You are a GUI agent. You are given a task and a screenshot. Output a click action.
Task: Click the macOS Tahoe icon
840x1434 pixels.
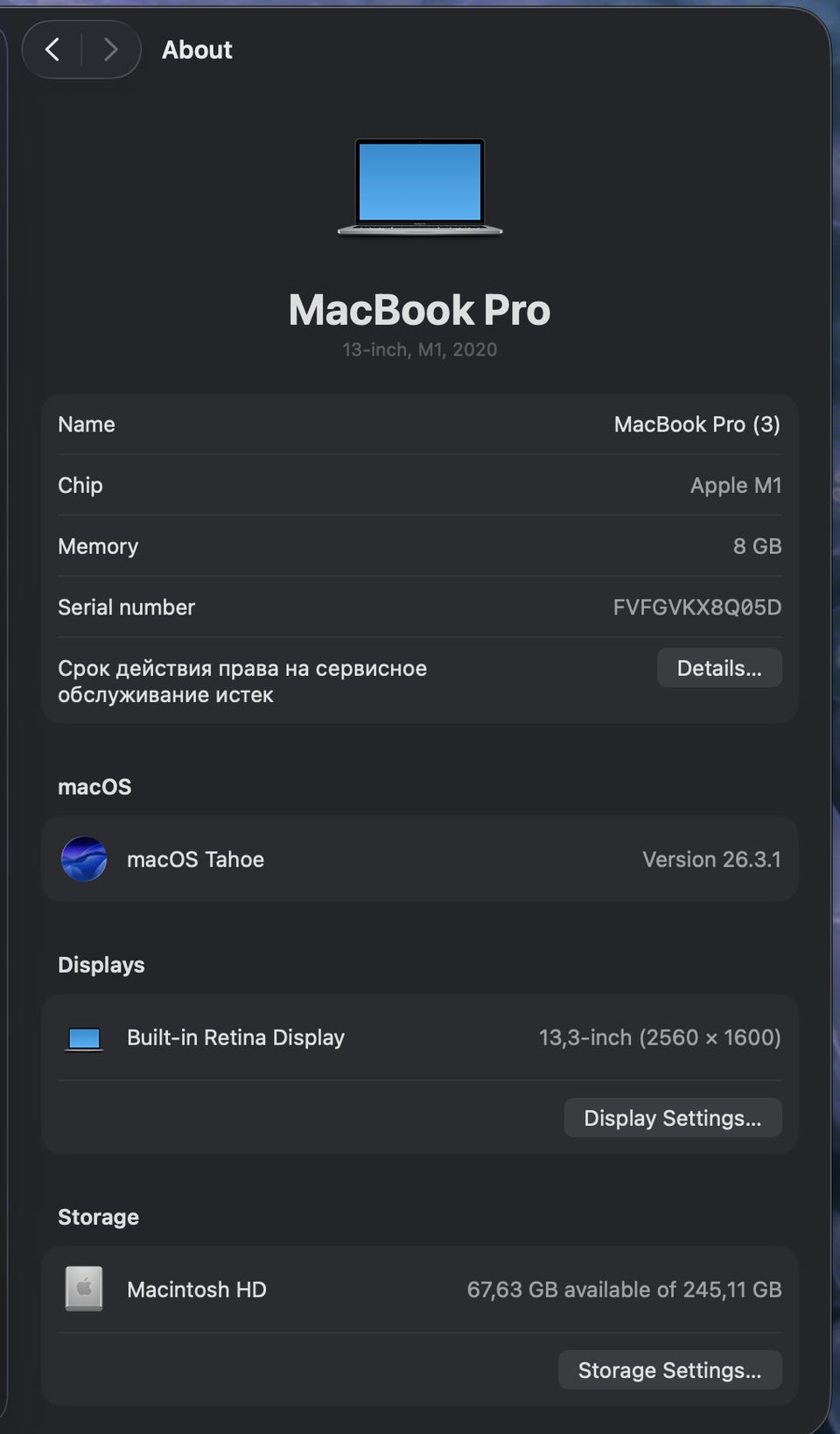point(84,859)
